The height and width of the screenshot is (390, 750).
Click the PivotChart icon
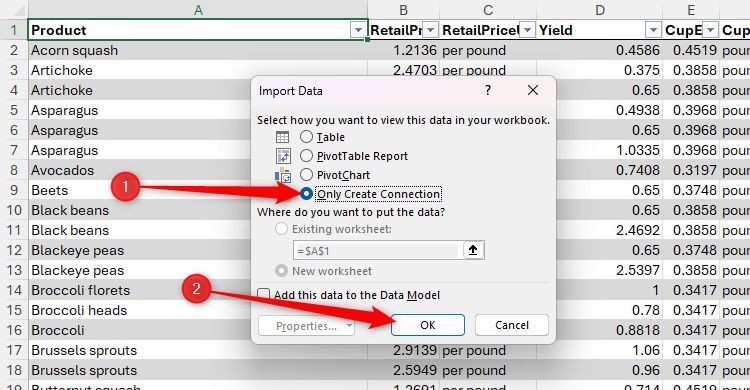pyautogui.click(x=283, y=175)
